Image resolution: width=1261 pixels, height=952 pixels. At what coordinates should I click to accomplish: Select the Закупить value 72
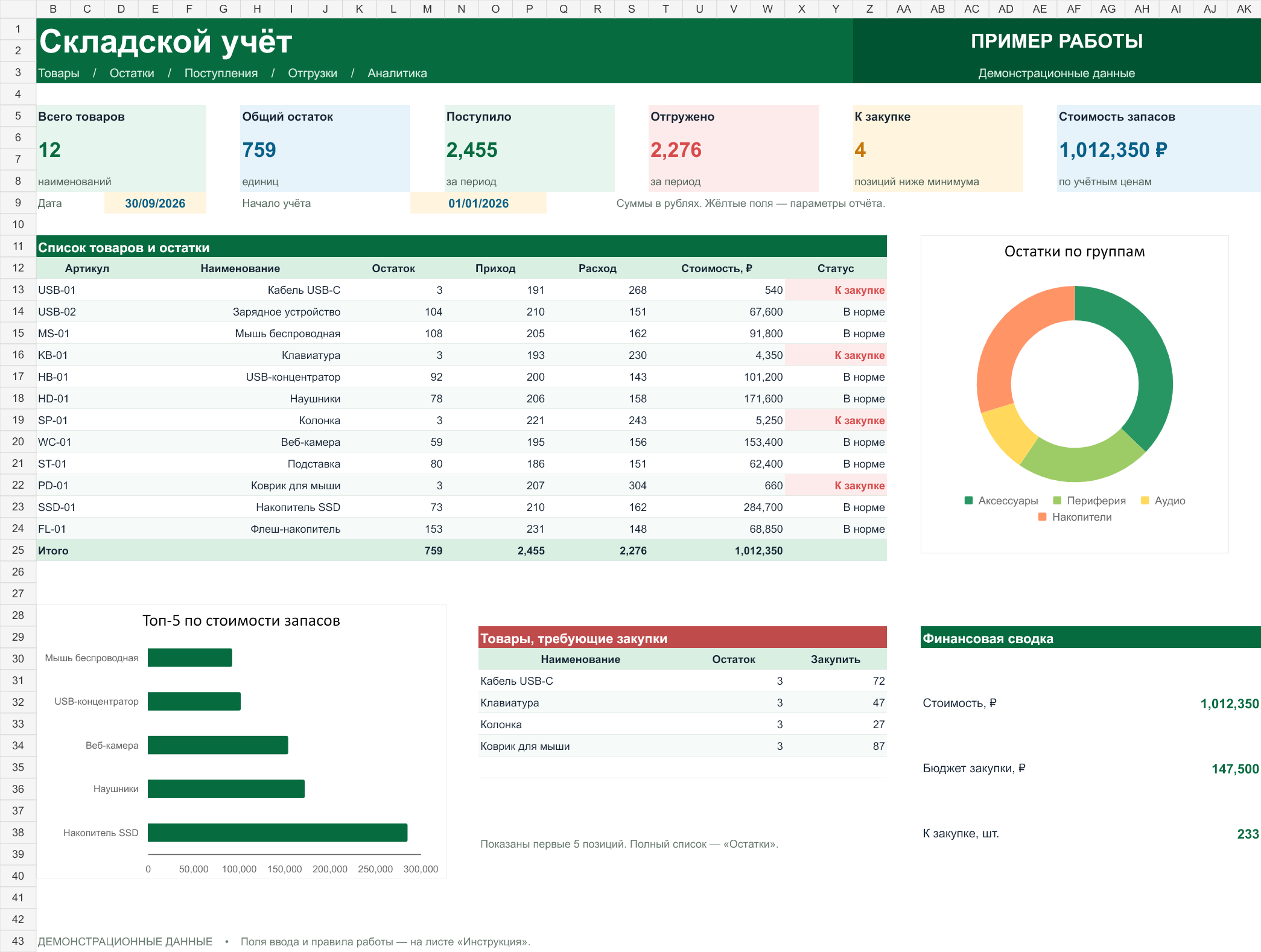click(836, 681)
